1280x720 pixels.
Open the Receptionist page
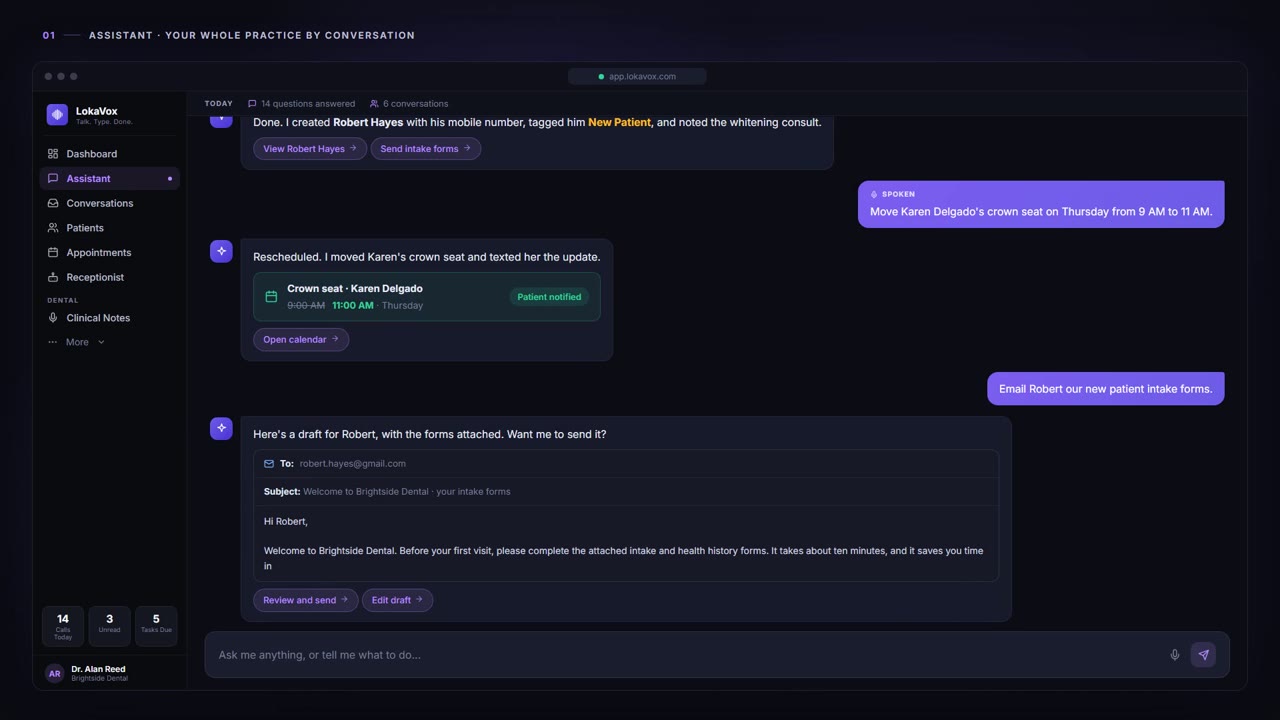[110, 277]
